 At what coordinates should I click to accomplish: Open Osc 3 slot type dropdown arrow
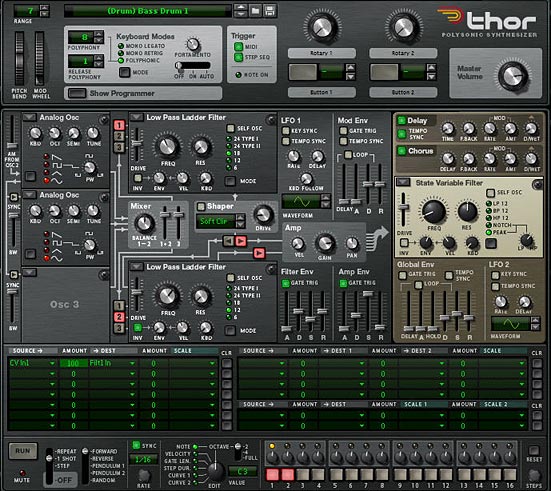coord(30,272)
